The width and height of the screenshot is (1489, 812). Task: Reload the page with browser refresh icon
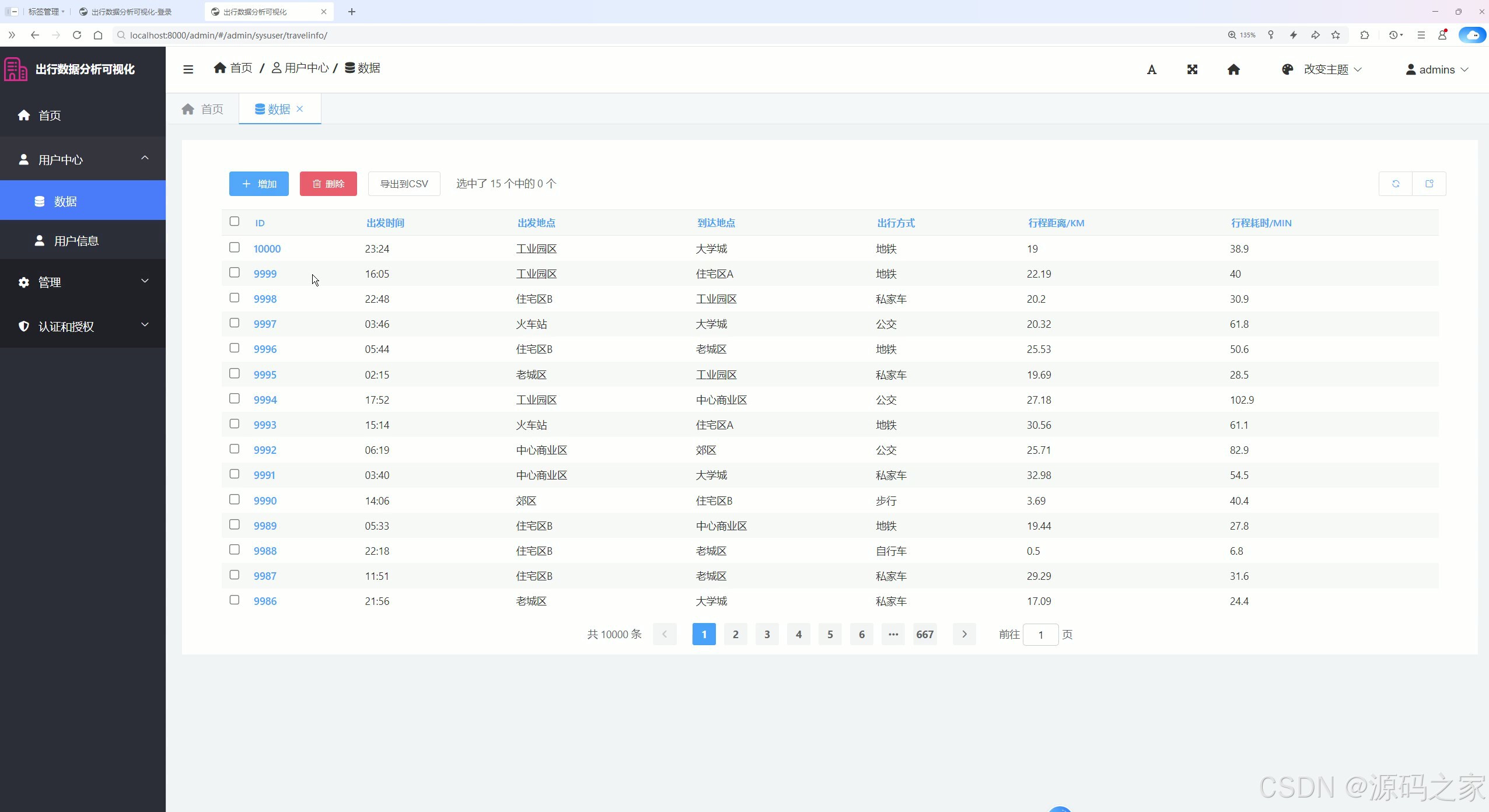tap(76, 35)
